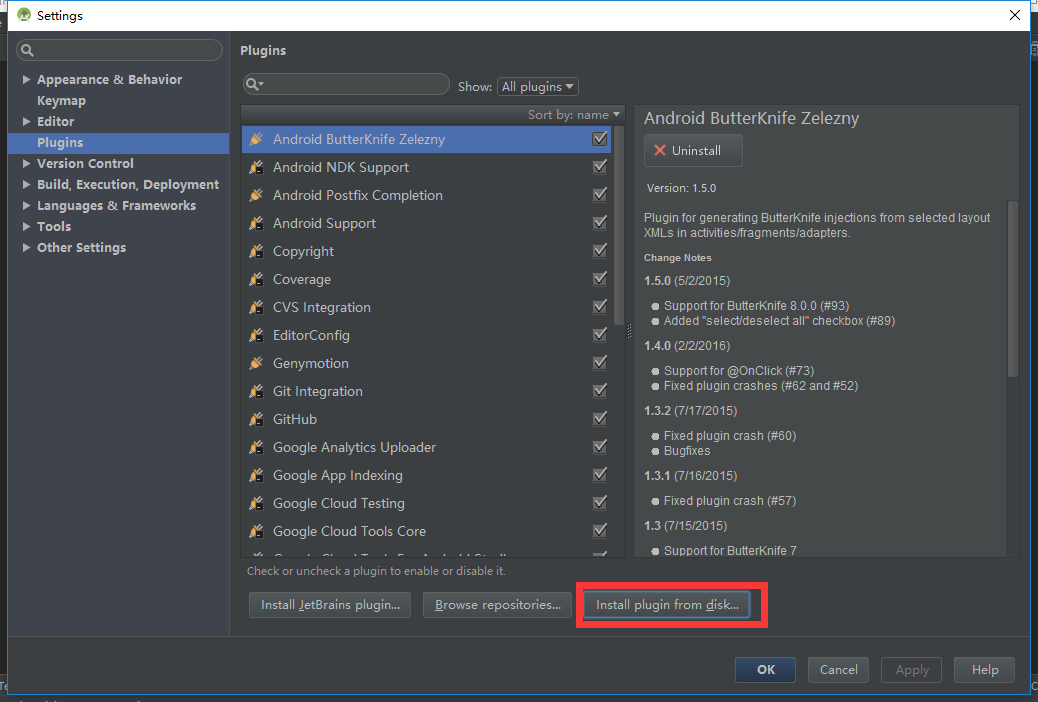
Task: Click the plugin icon beside Google Cloud Testing
Action: point(256,503)
